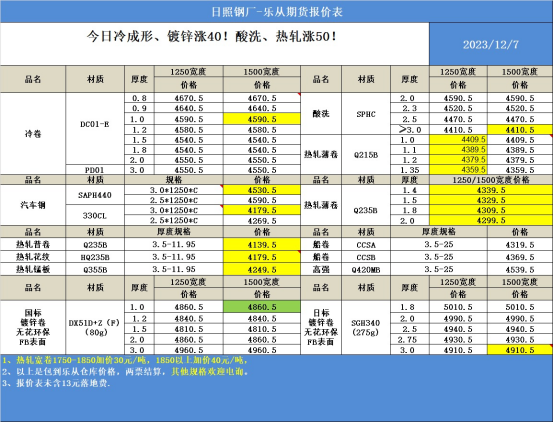Click the CCSA material cell
Viewport: 553px width, 422px height.
point(366,245)
